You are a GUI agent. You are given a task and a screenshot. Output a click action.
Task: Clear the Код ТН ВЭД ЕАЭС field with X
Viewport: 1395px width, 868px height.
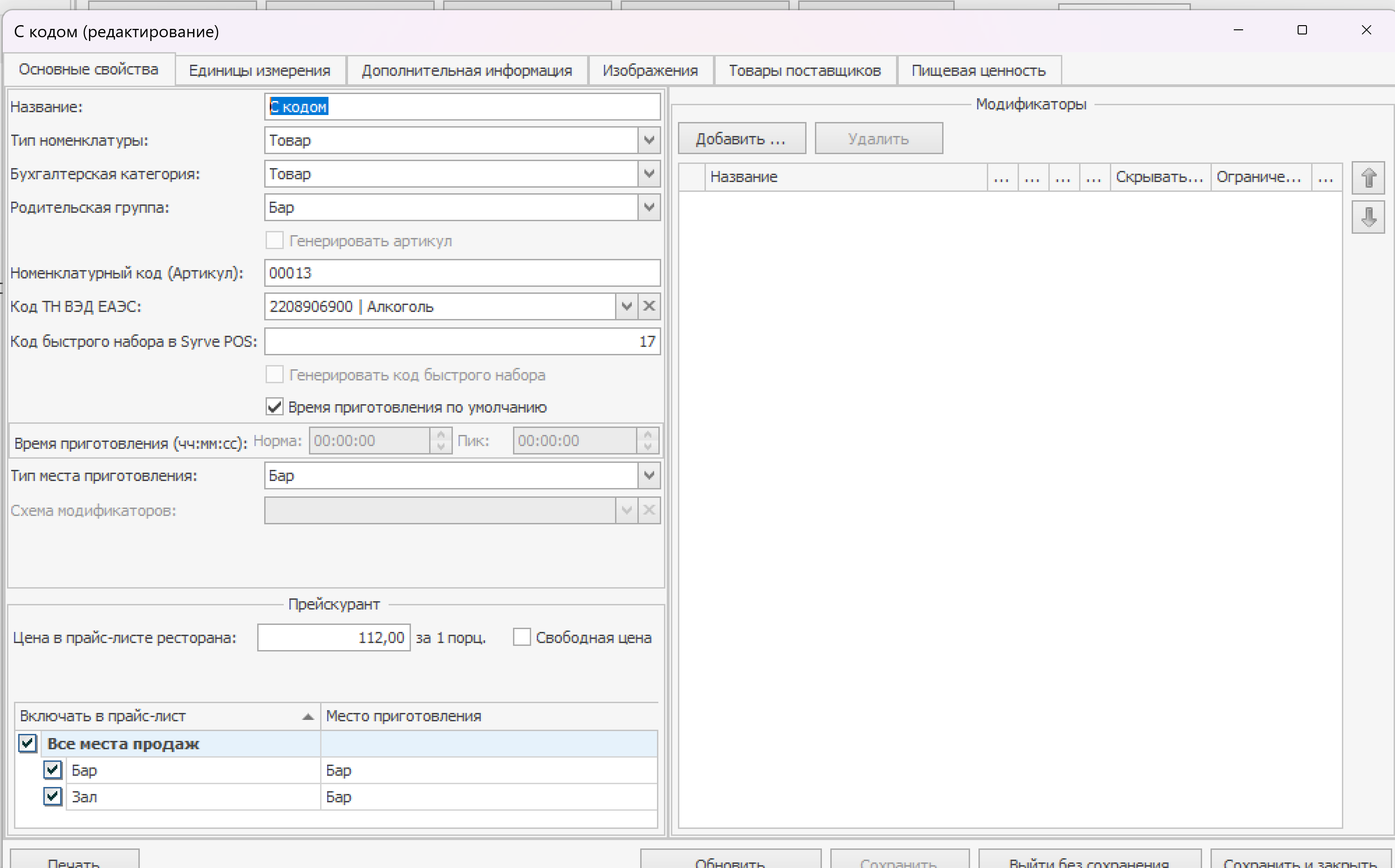(x=649, y=306)
